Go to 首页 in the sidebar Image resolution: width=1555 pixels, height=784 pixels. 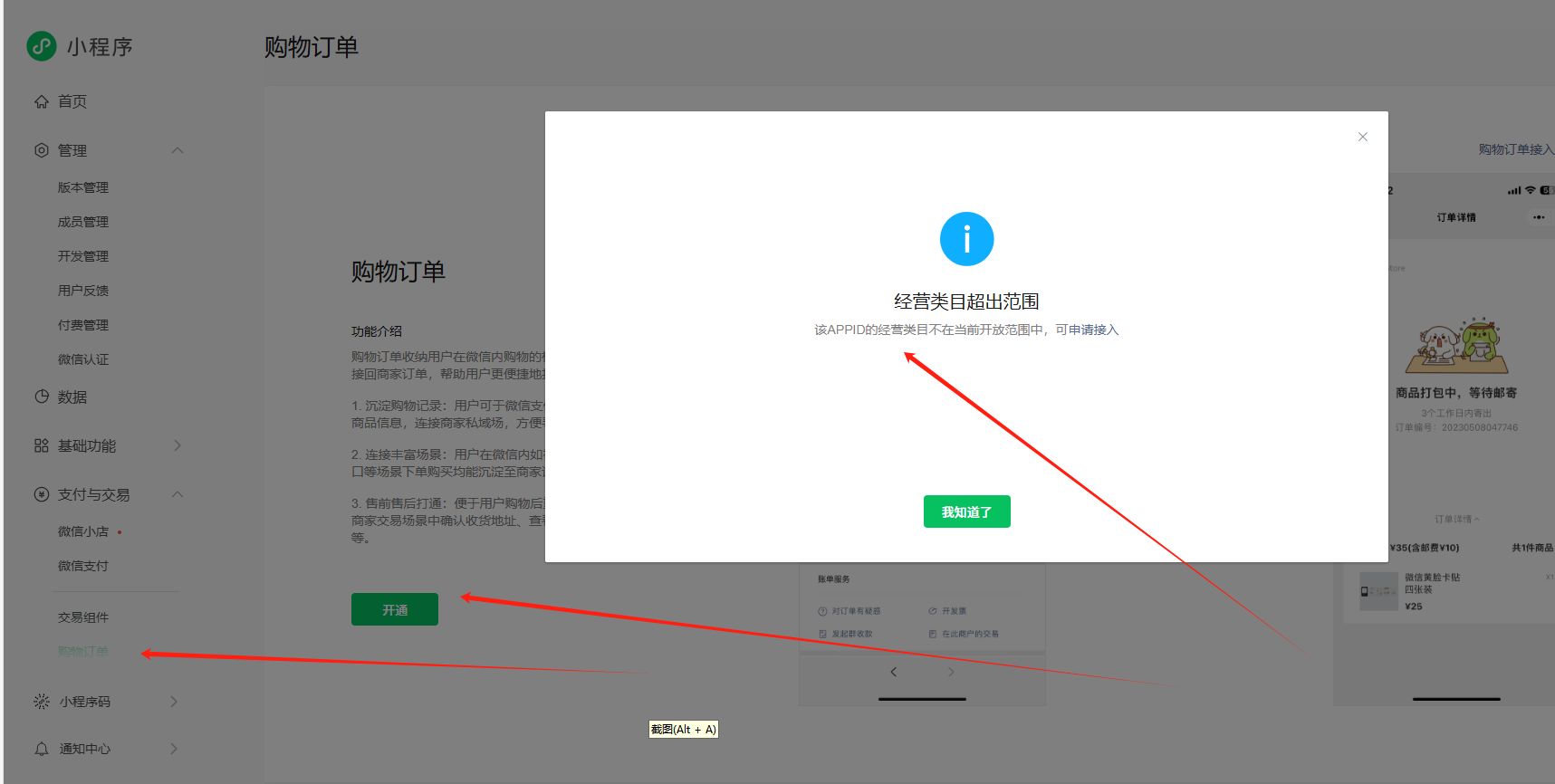coord(72,101)
